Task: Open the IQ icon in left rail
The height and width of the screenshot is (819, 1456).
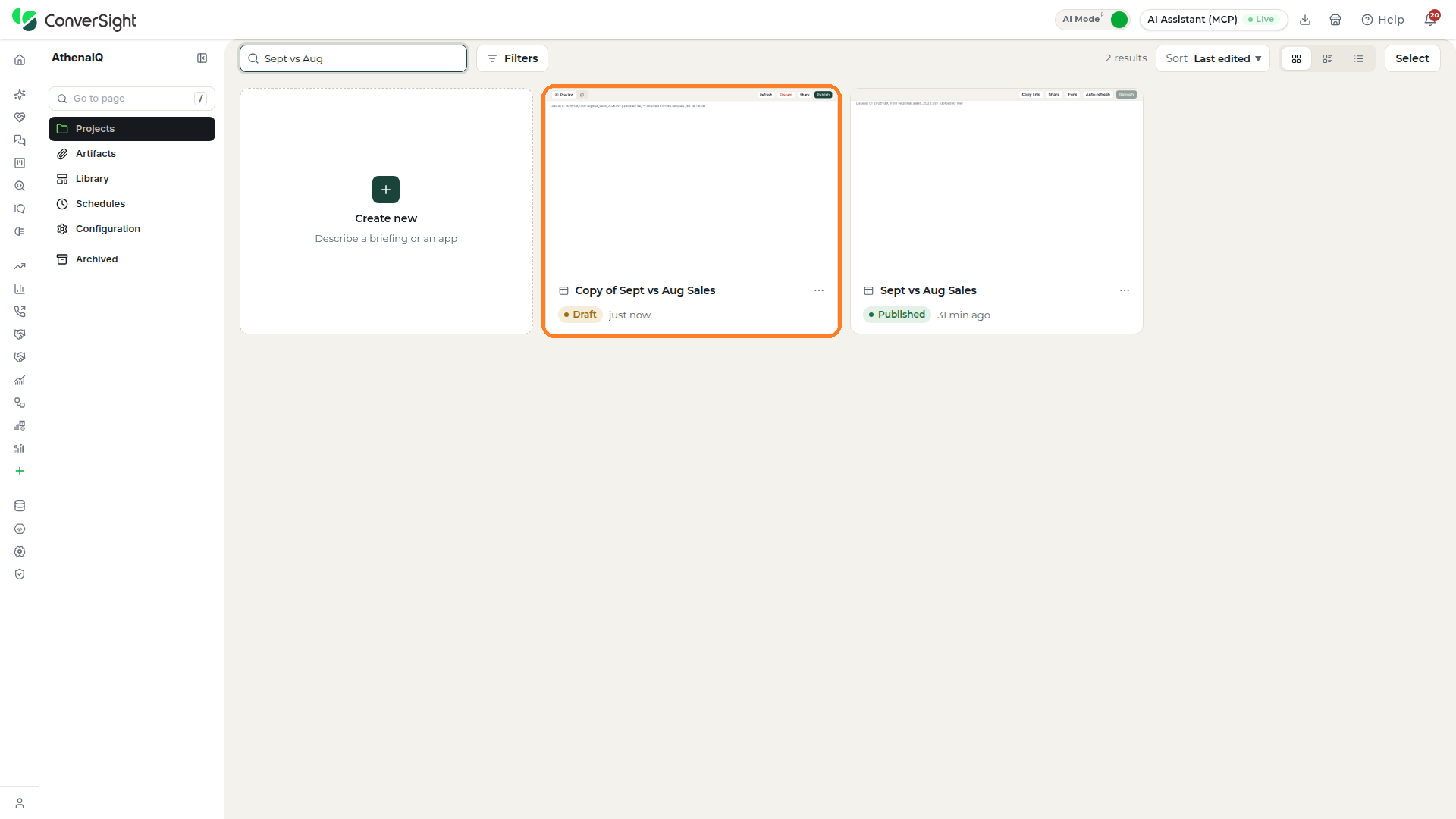Action: click(20, 209)
